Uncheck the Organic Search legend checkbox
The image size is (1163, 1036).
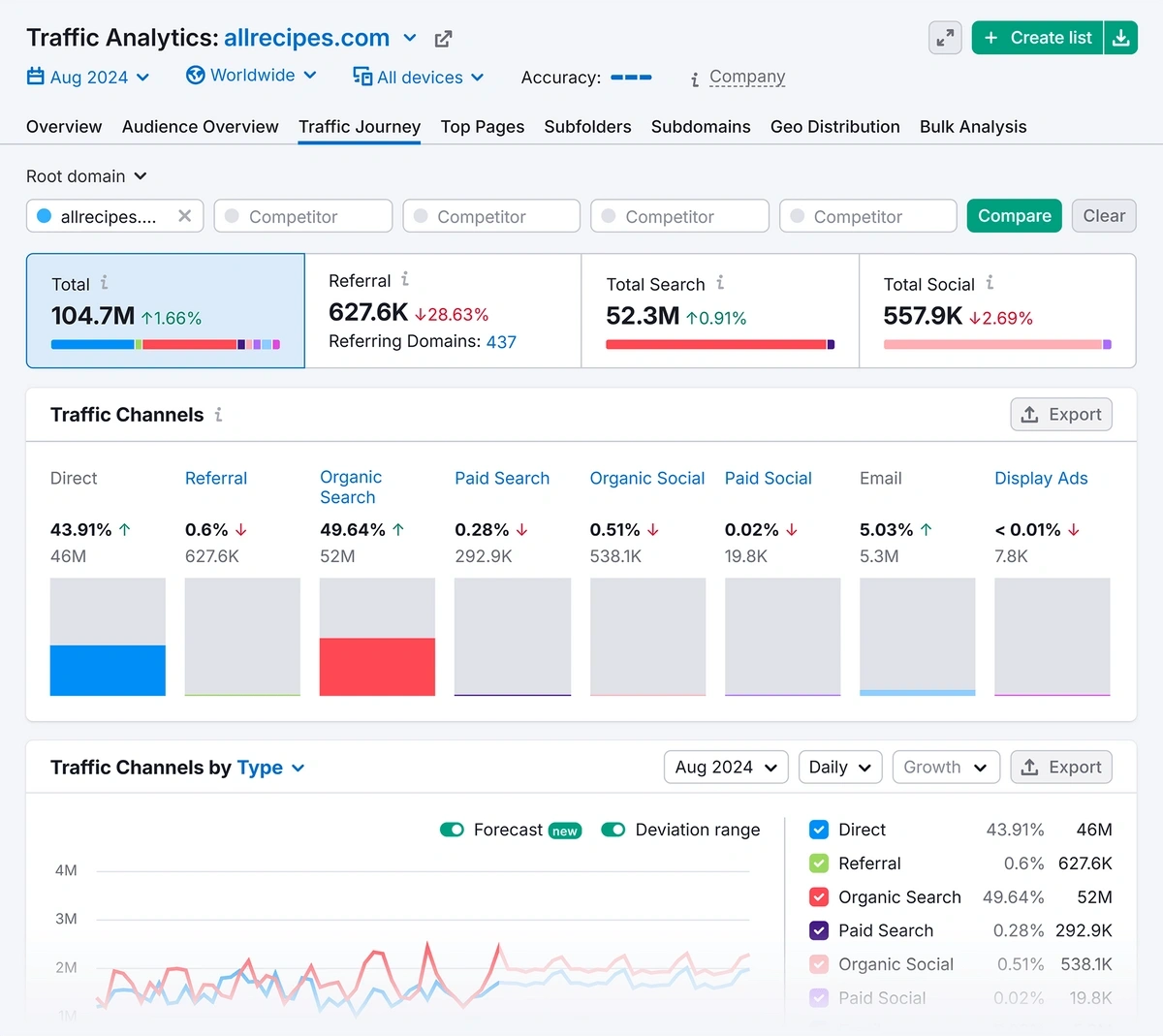[819, 896]
